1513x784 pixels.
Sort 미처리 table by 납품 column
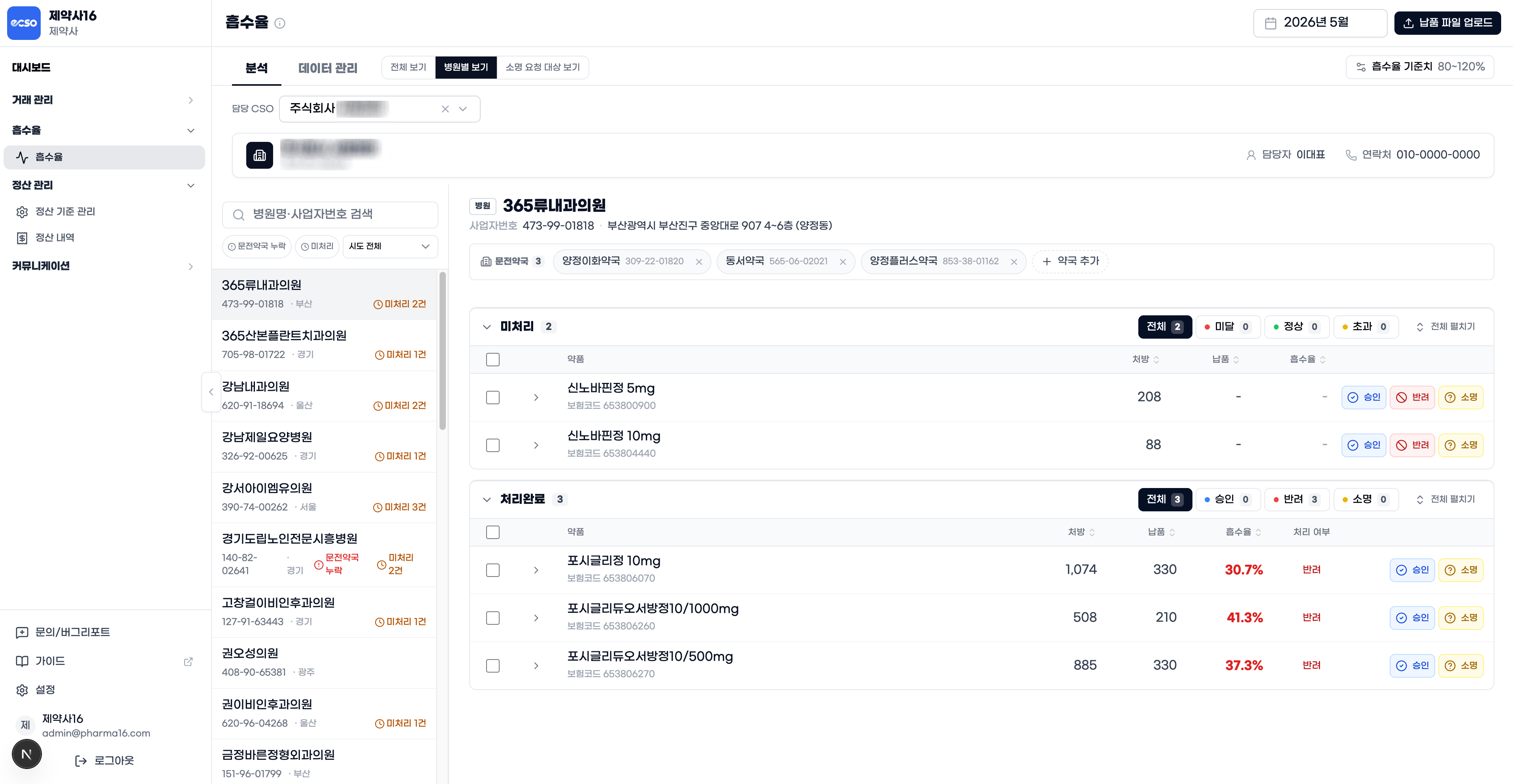point(1225,360)
